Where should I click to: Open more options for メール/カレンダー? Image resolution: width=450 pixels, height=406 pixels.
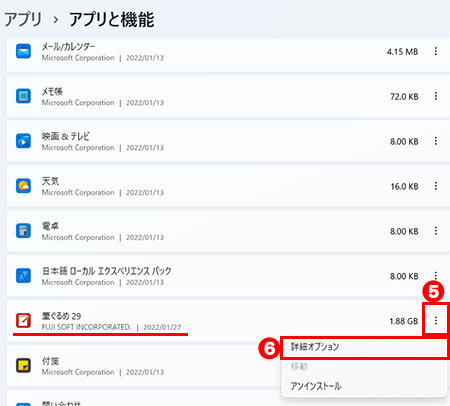[x=436, y=51]
